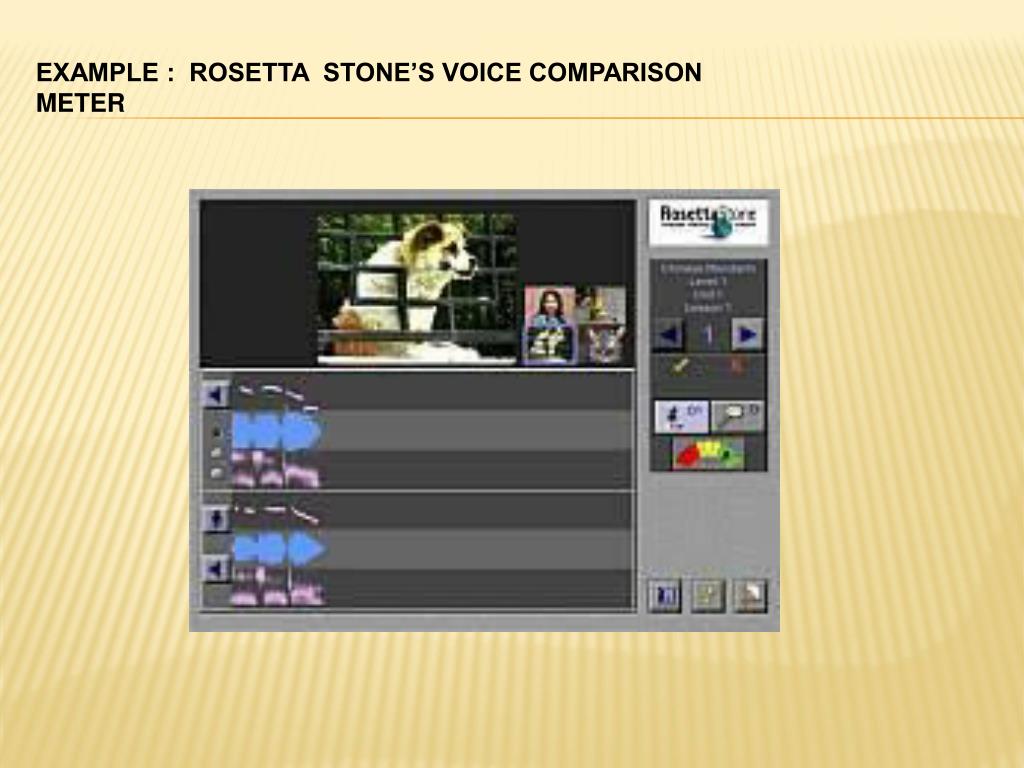Viewport: 1024px width, 768px height.
Task: Click the bottom-right page corner icon
Action: point(750,596)
